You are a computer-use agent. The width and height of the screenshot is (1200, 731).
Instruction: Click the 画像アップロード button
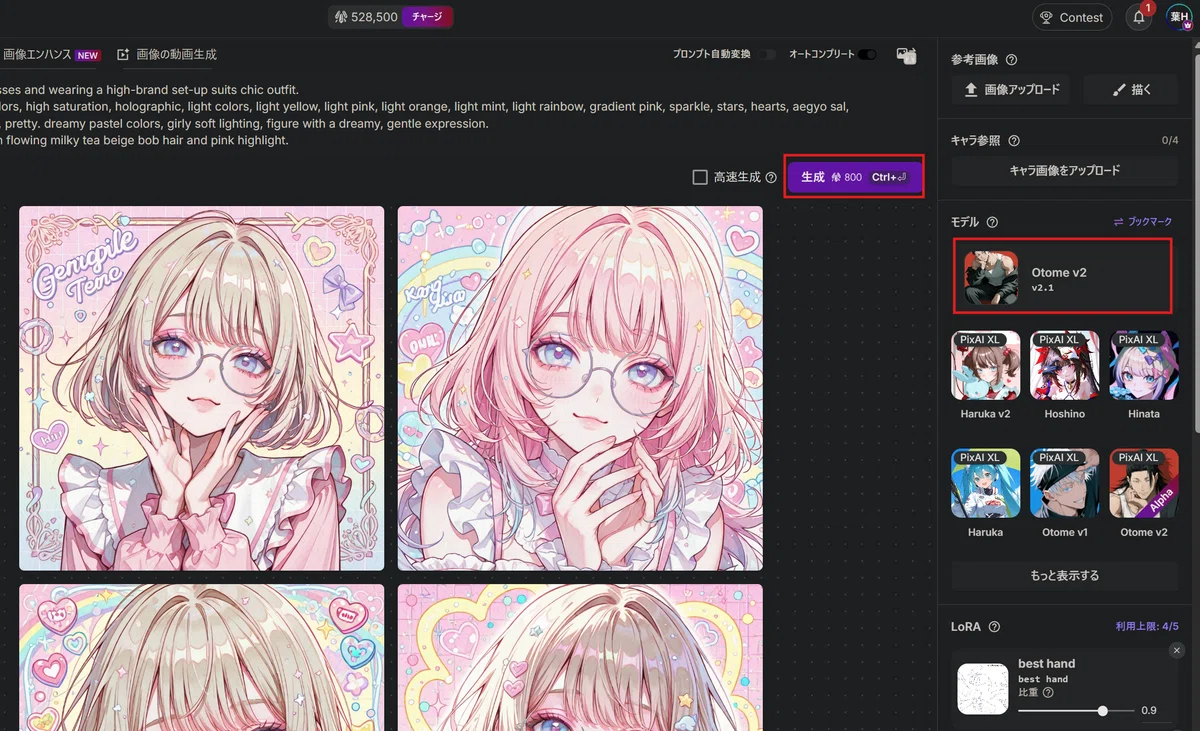tap(1011, 89)
